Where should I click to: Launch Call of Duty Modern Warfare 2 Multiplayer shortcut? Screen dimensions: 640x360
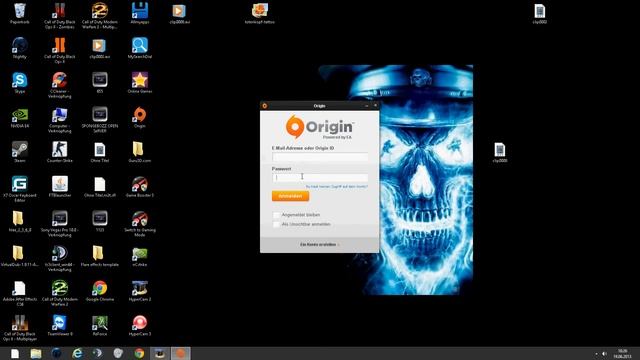pyautogui.click(x=100, y=16)
